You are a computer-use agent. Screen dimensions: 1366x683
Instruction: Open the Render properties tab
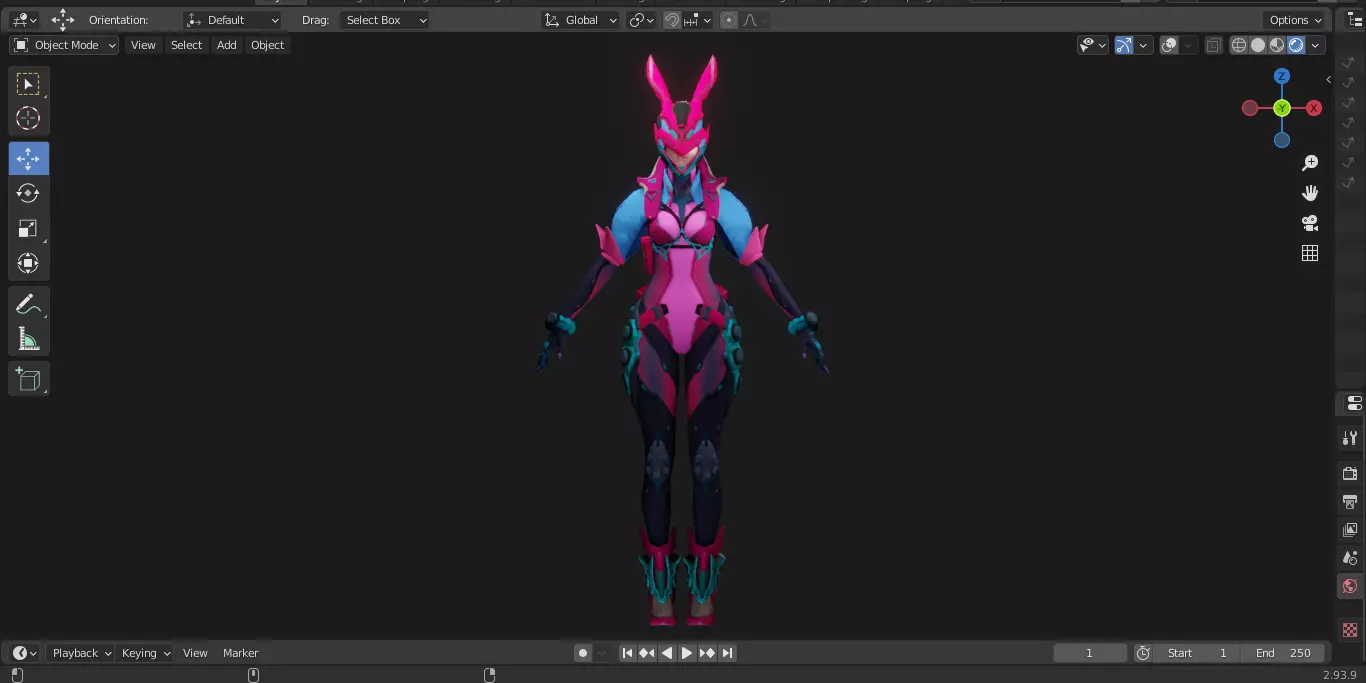1350,473
